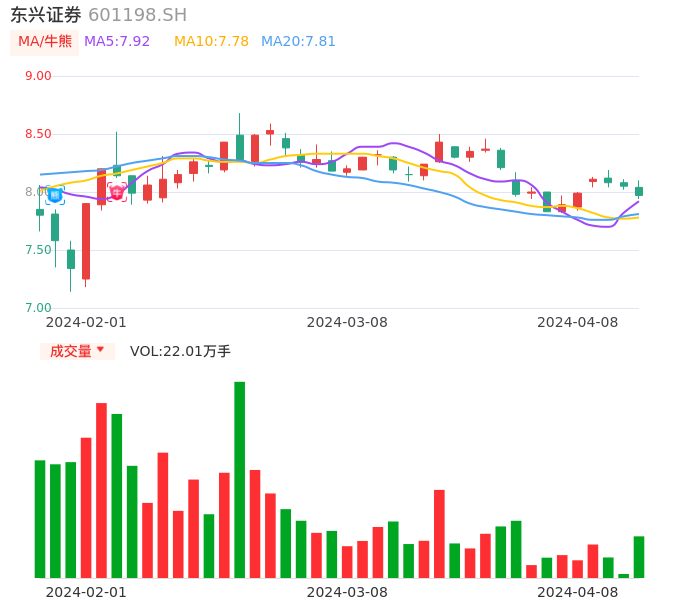
Task: Click the MA20:7.81 legend label
Action: click(x=298, y=42)
